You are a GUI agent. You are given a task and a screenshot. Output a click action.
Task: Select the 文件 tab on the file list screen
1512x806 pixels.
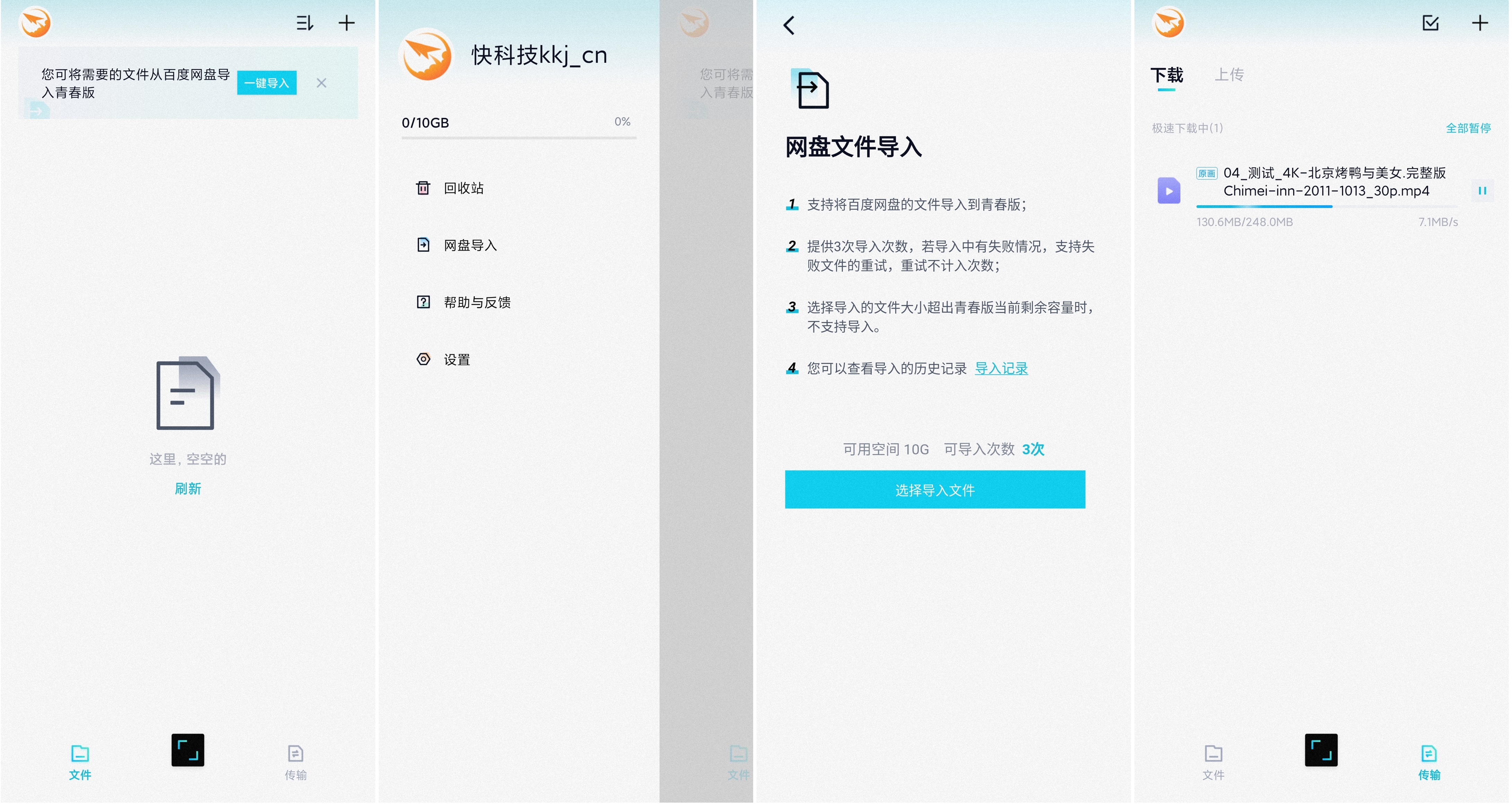click(x=80, y=761)
